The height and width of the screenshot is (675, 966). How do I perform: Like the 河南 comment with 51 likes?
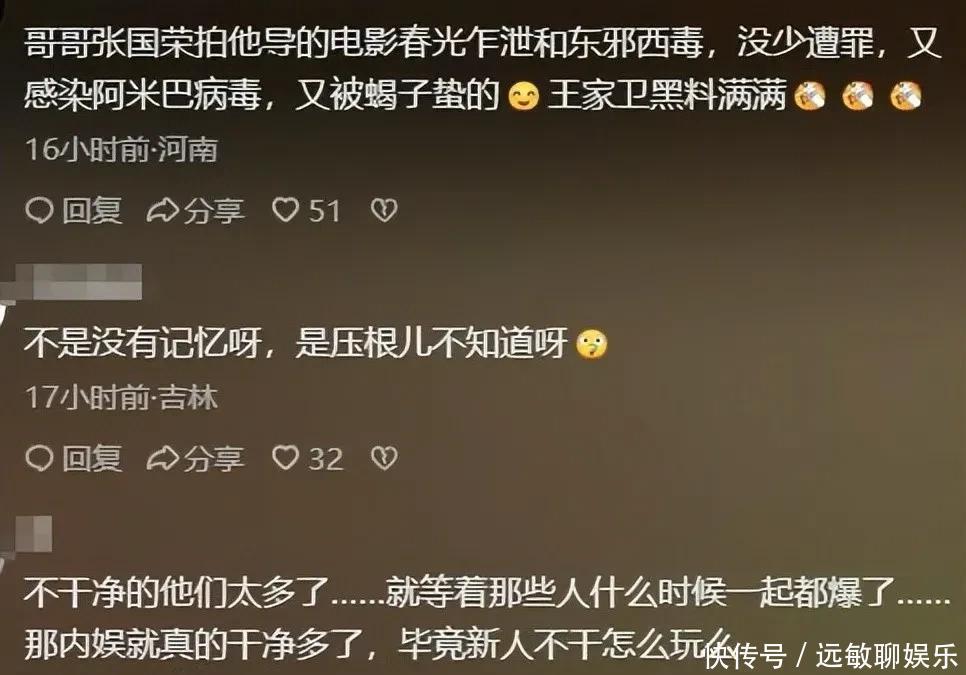[x=286, y=211]
